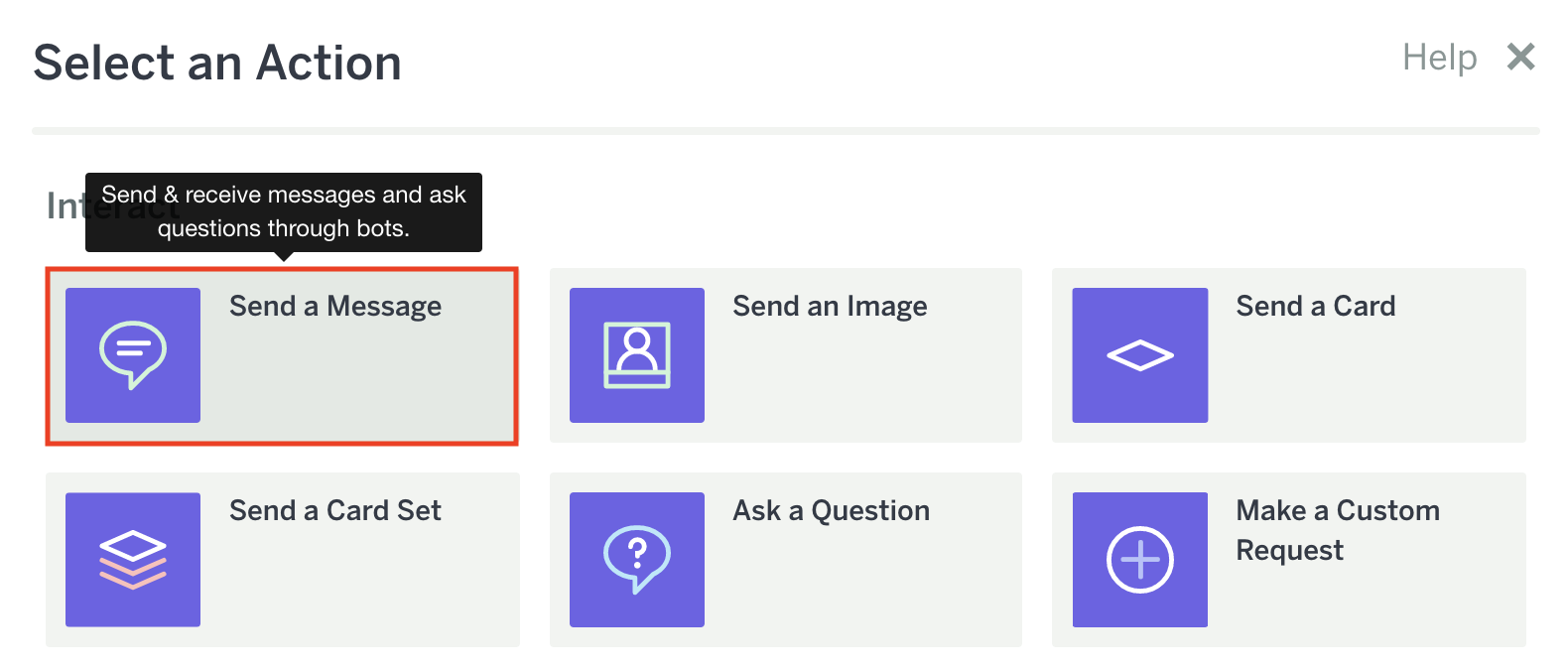Choose the "Send a Message" label
The image size is (1568, 671).
(x=335, y=307)
